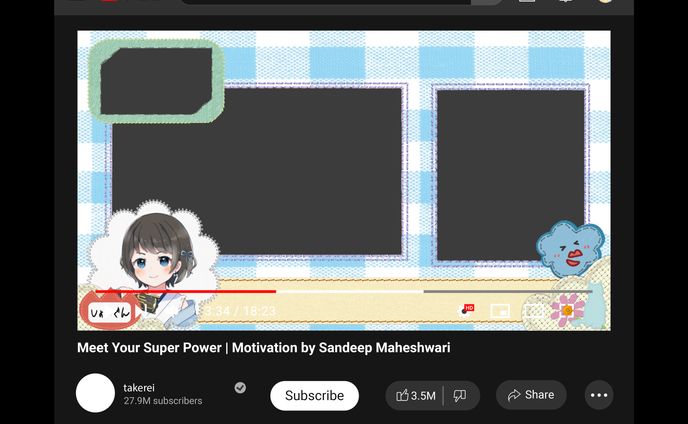Switch video to miniplayer mode

coord(500,311)
